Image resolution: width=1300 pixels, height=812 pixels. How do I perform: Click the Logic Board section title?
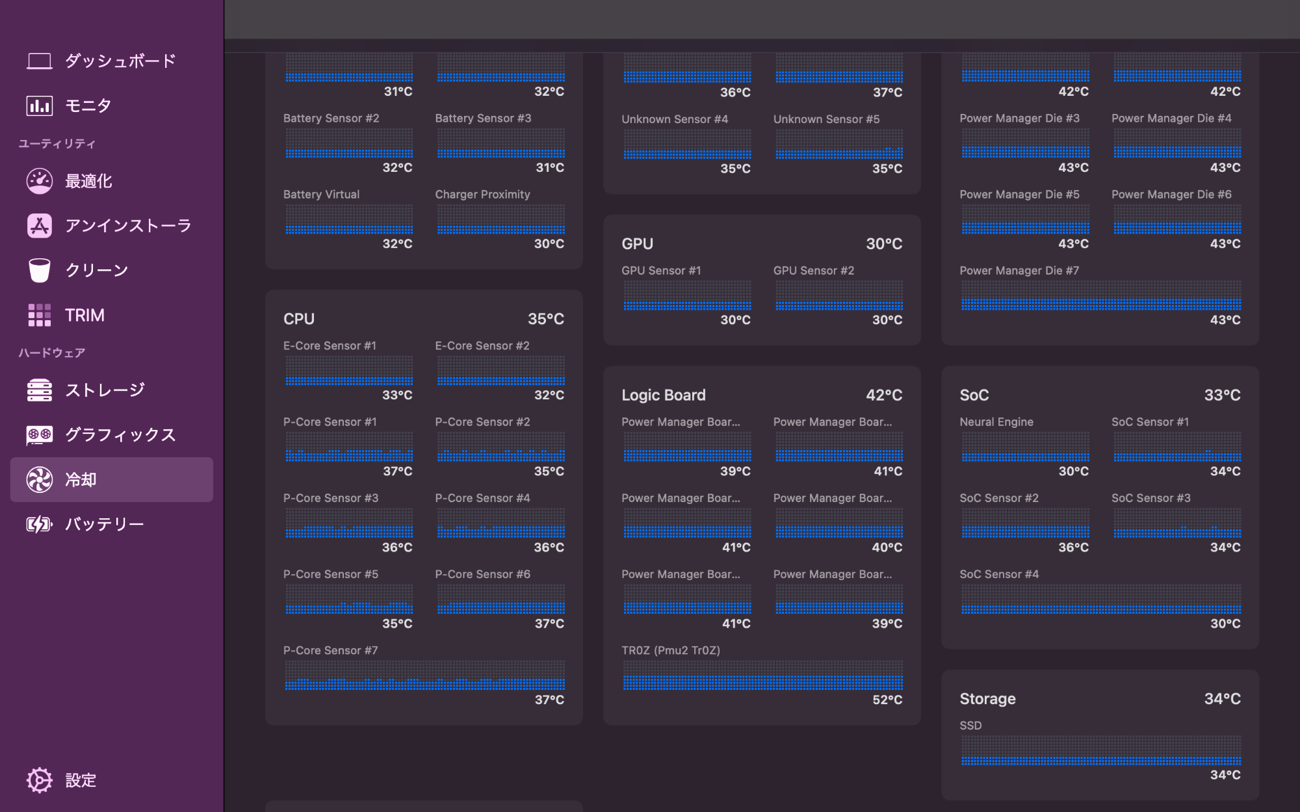663,395
